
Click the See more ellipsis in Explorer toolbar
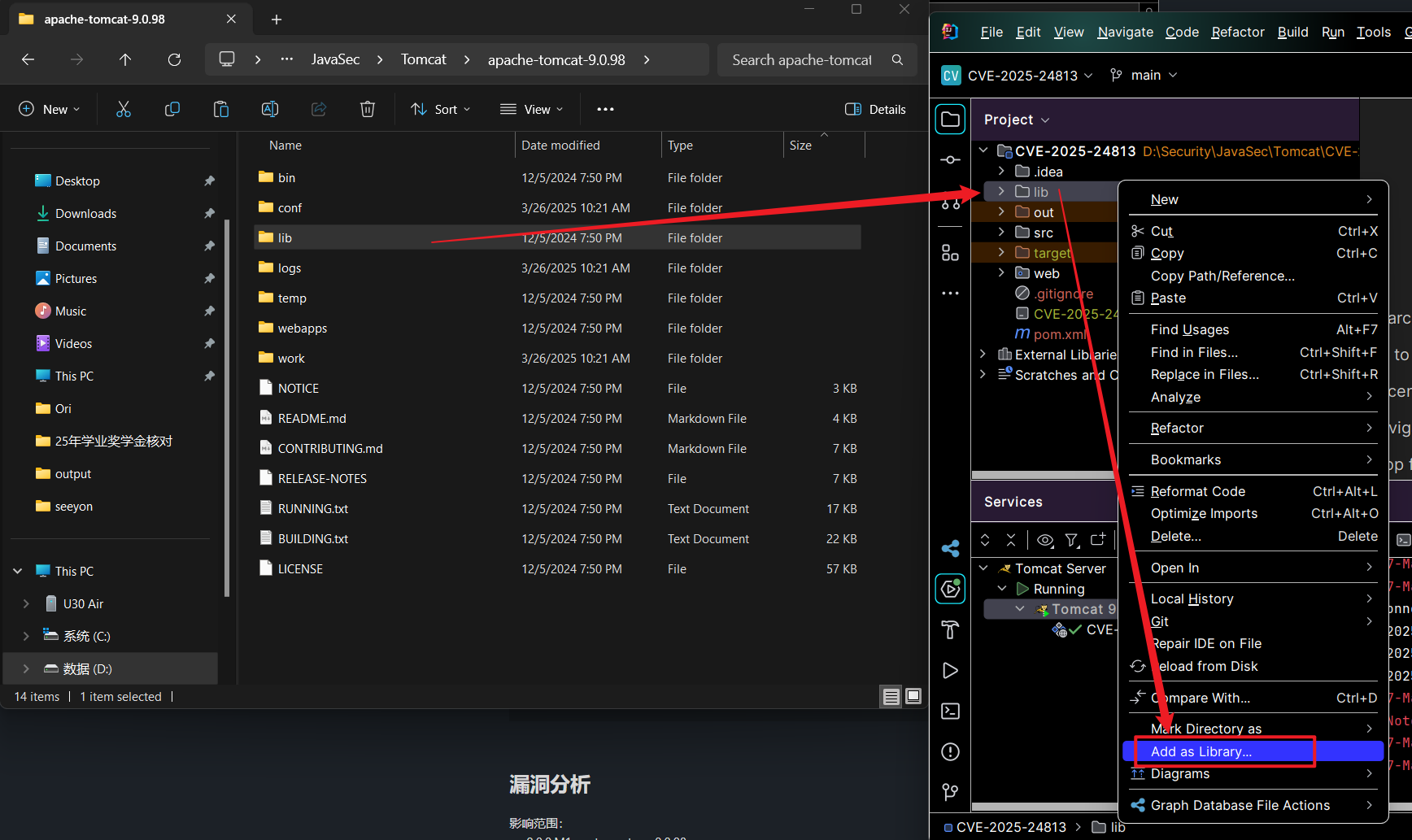605,109
